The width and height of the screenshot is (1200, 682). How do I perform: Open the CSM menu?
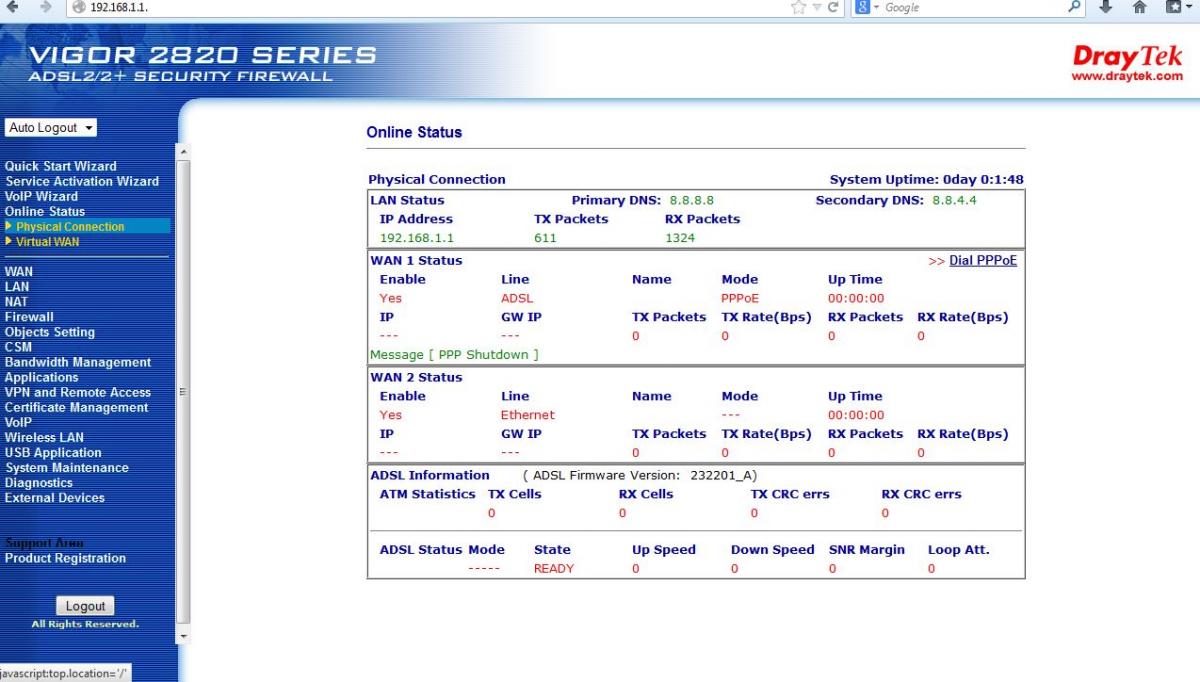[17, 347]
